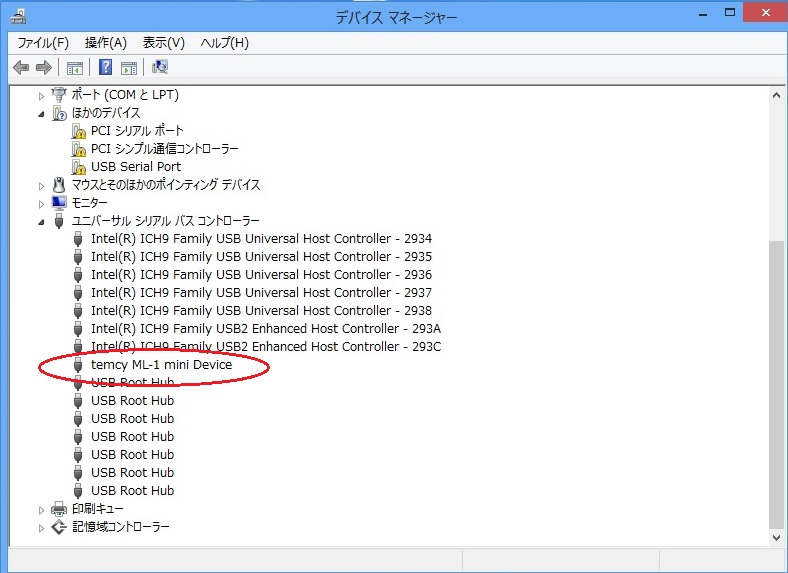
Task: Click the PCI シリアル ポート warning icon
Action: click(x=78, y=131)
